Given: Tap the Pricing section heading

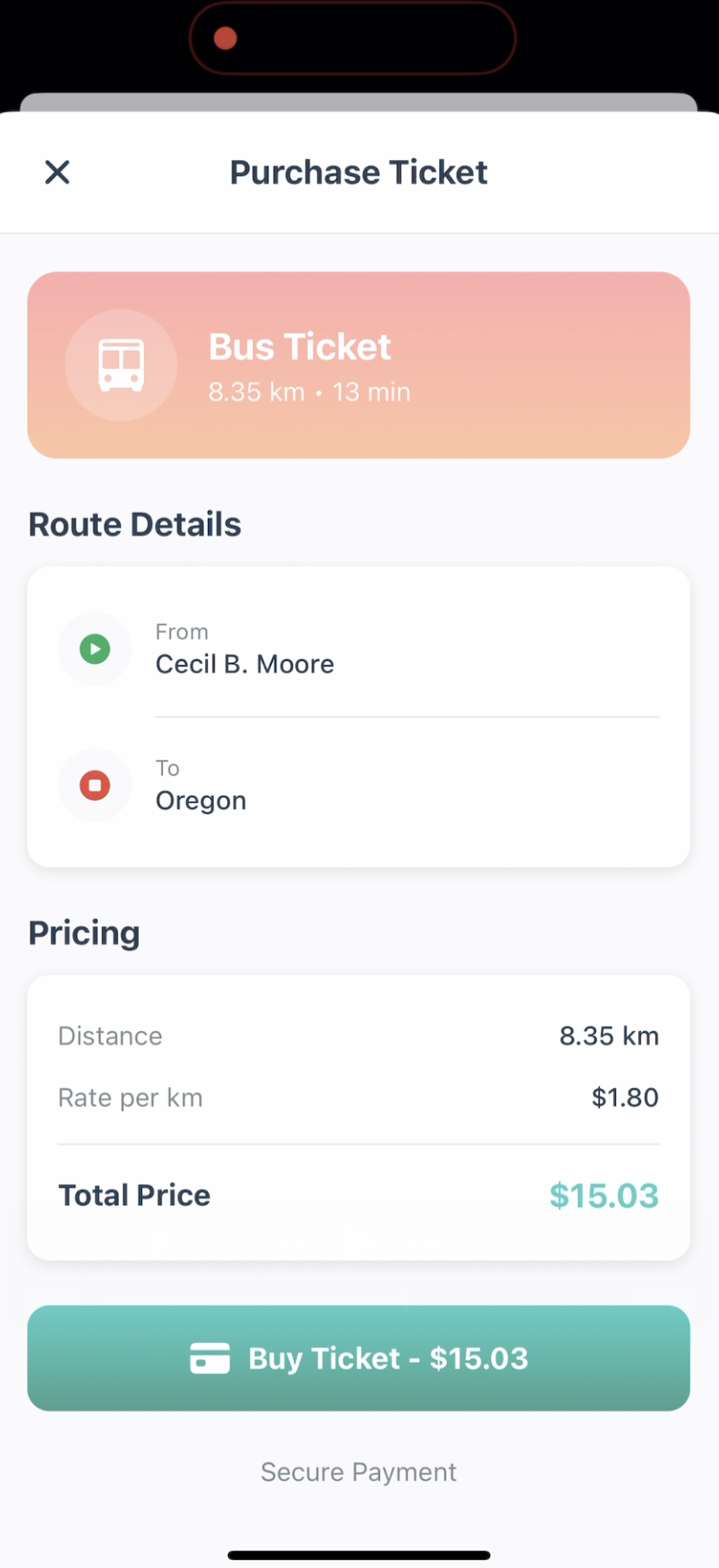Looking at the screenshot, I should [x=84, y=933].
